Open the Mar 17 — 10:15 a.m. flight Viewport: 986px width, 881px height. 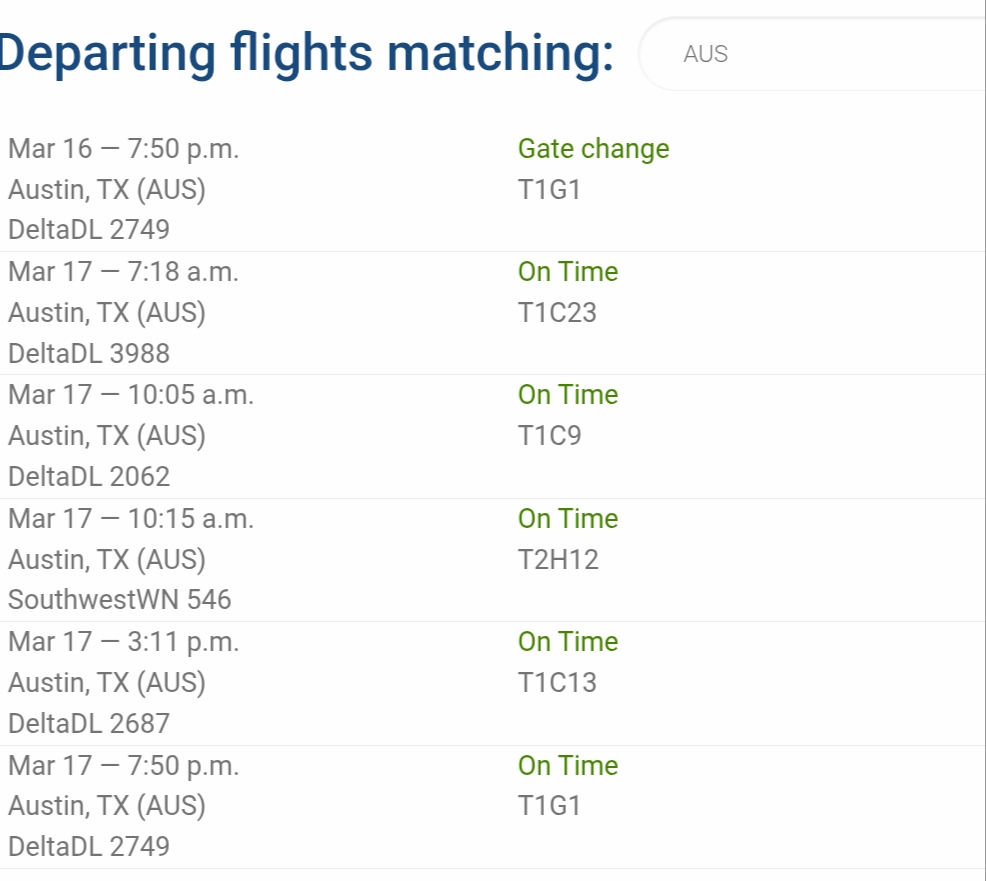pyautogui.click(x=131, y=519)
